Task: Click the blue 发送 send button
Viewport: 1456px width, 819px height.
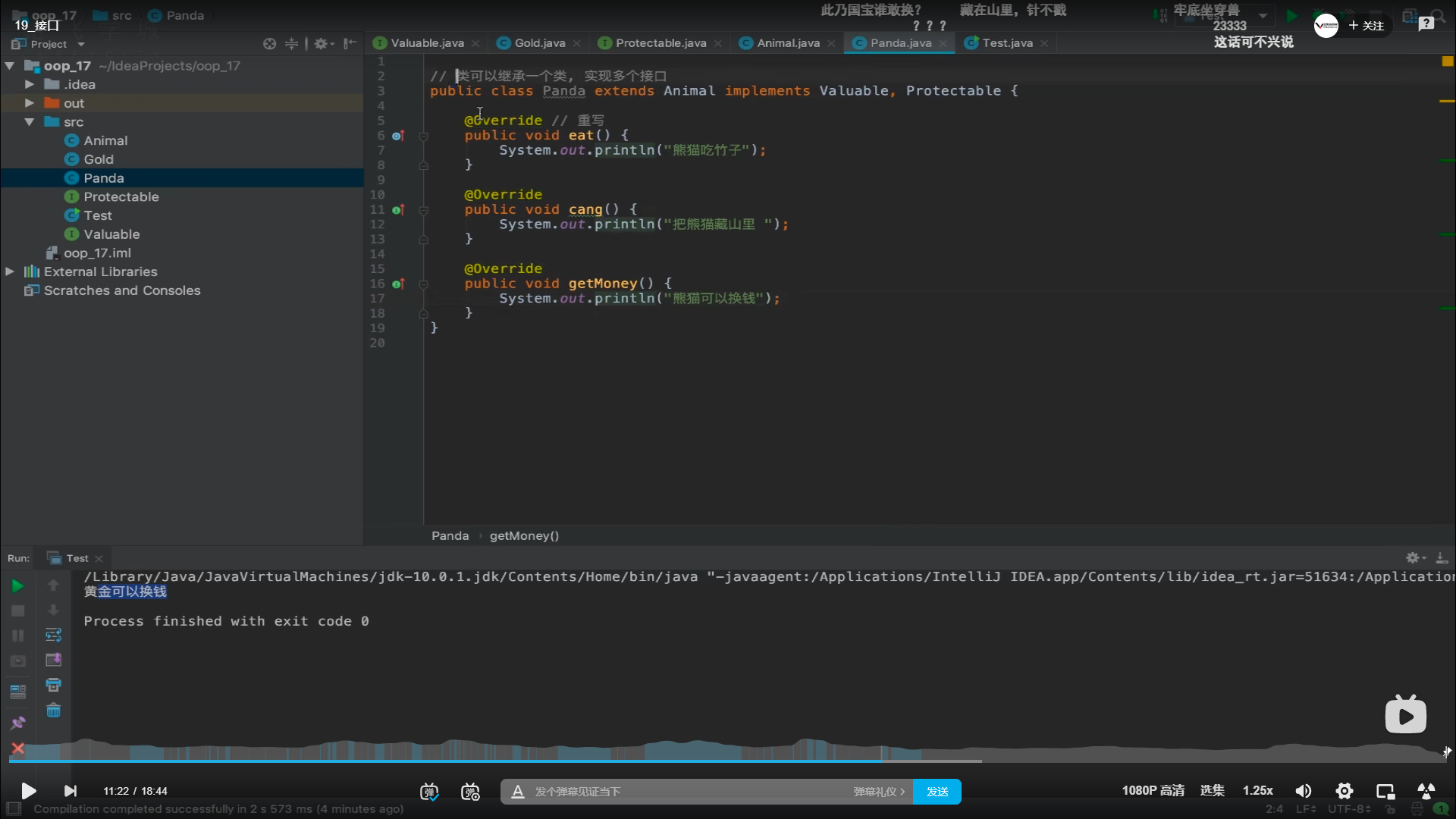Action: 937,792
